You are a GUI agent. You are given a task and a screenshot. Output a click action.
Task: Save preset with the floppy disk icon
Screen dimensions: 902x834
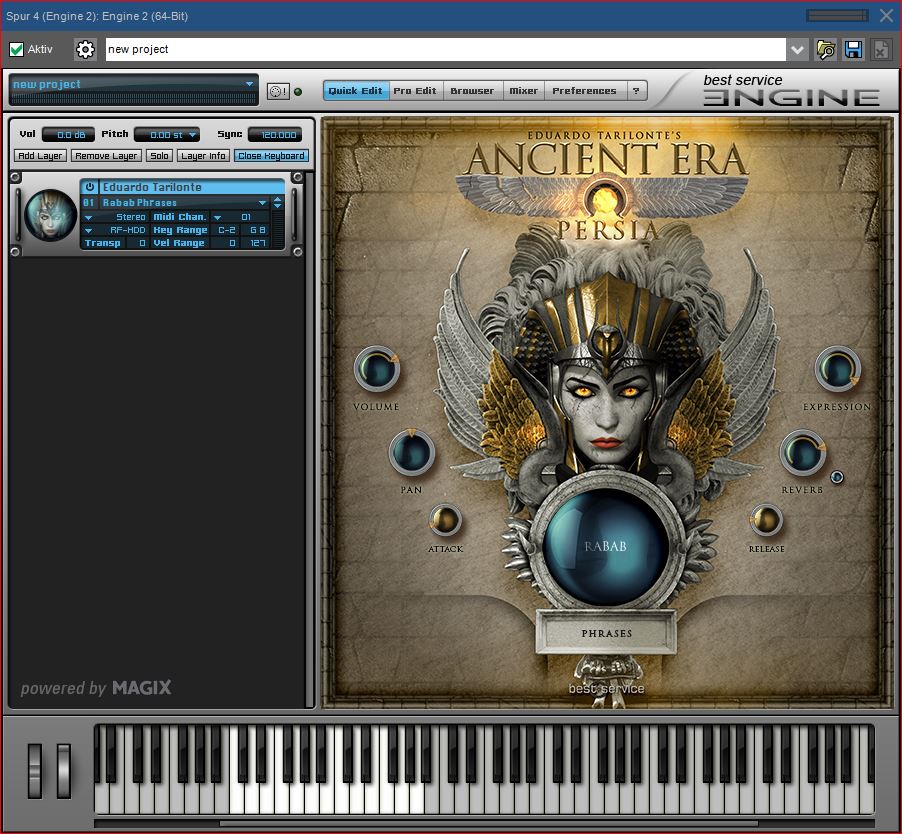(853, 49)
